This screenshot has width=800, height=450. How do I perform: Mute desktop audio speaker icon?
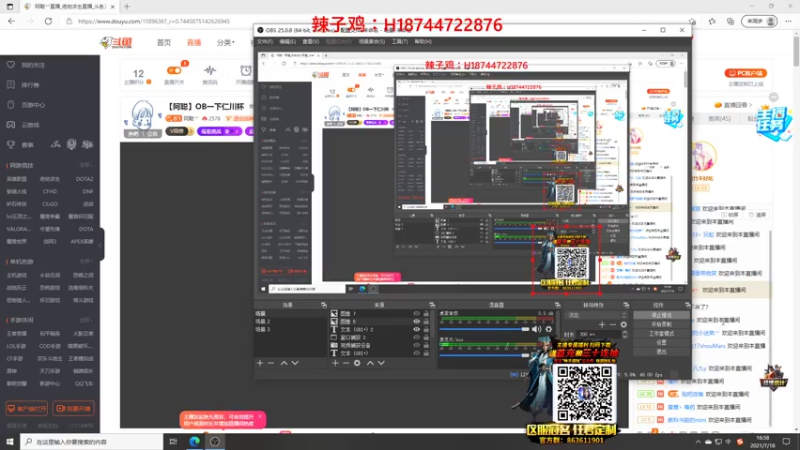click(536, 329)
